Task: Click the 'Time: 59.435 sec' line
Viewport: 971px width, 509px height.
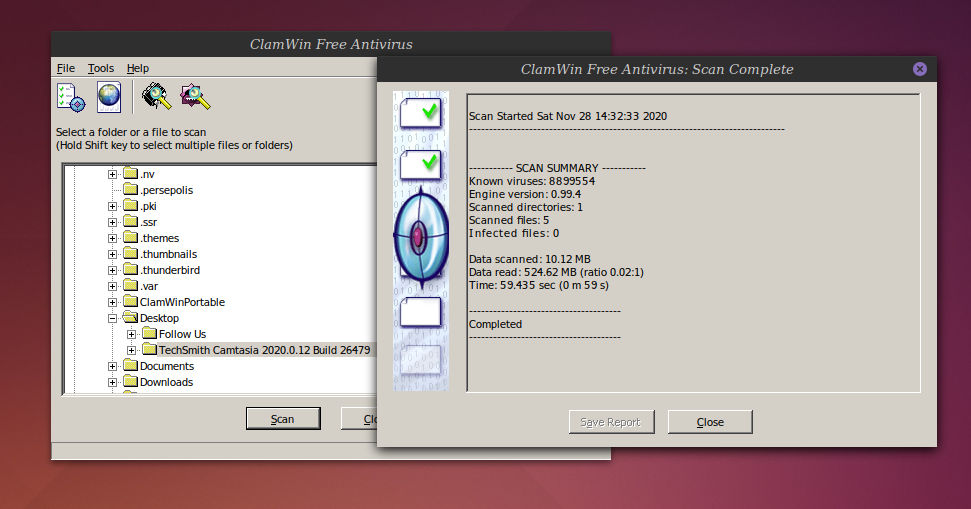Action: 539,285
